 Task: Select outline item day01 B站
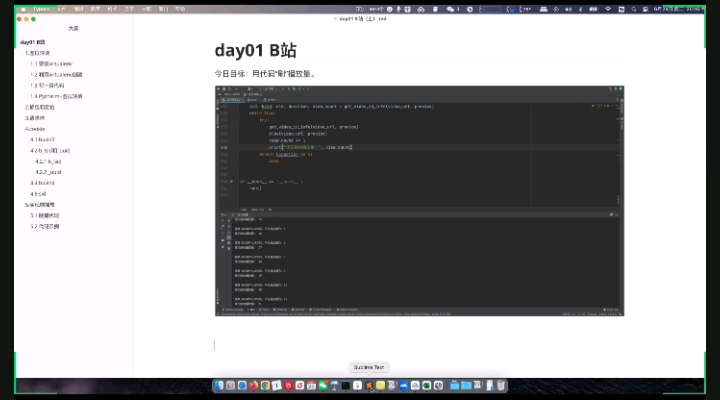pyautogui.click(x=33, y=42)
